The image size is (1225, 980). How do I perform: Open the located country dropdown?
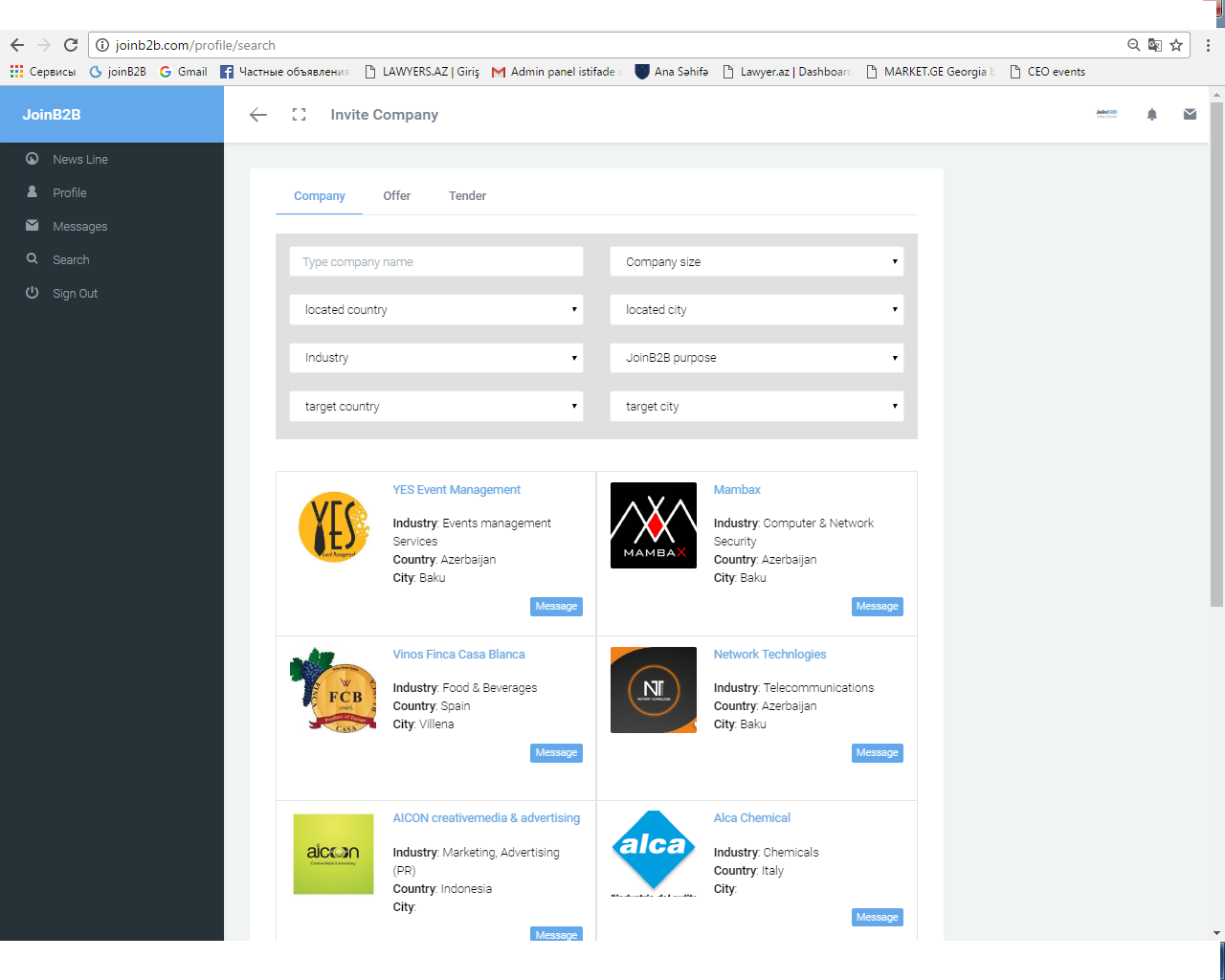click(x=436, y=310)
